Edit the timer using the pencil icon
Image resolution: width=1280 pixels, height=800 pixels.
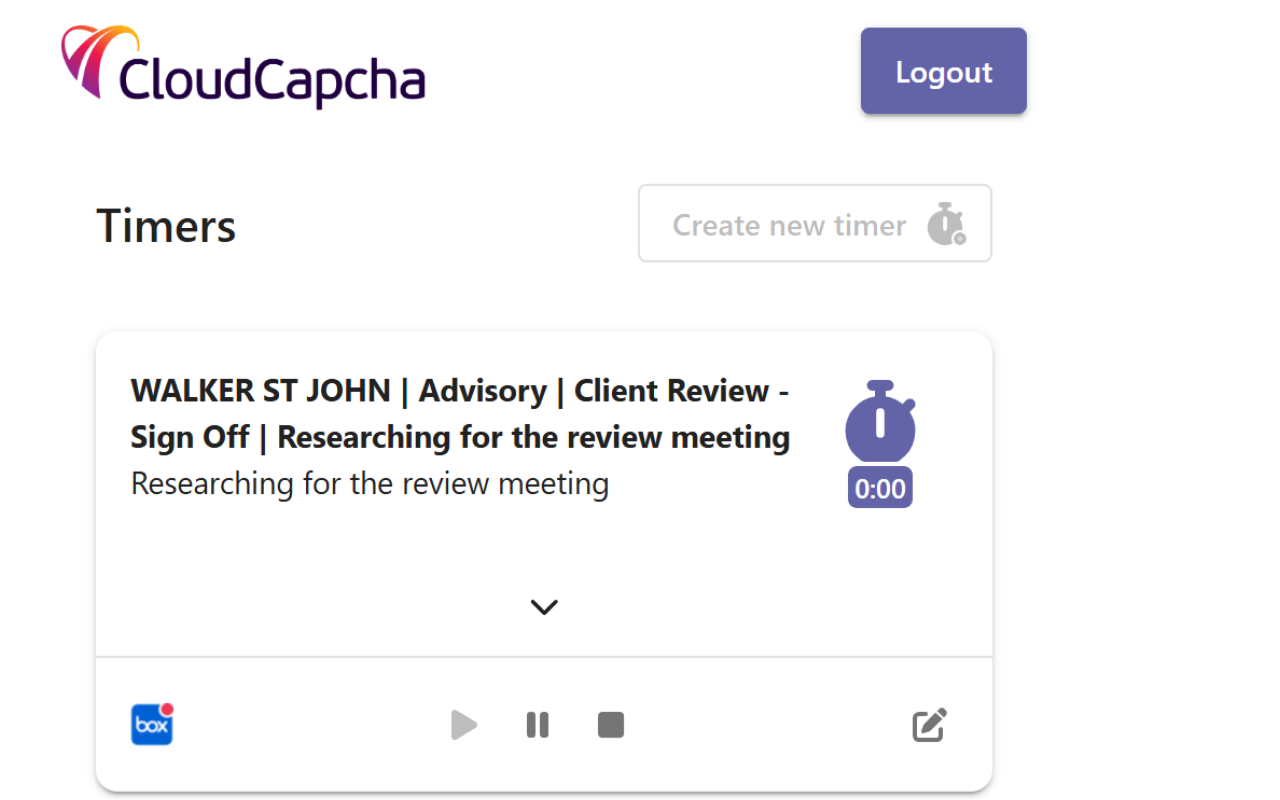pyautogui.click(x=929, y=725)
